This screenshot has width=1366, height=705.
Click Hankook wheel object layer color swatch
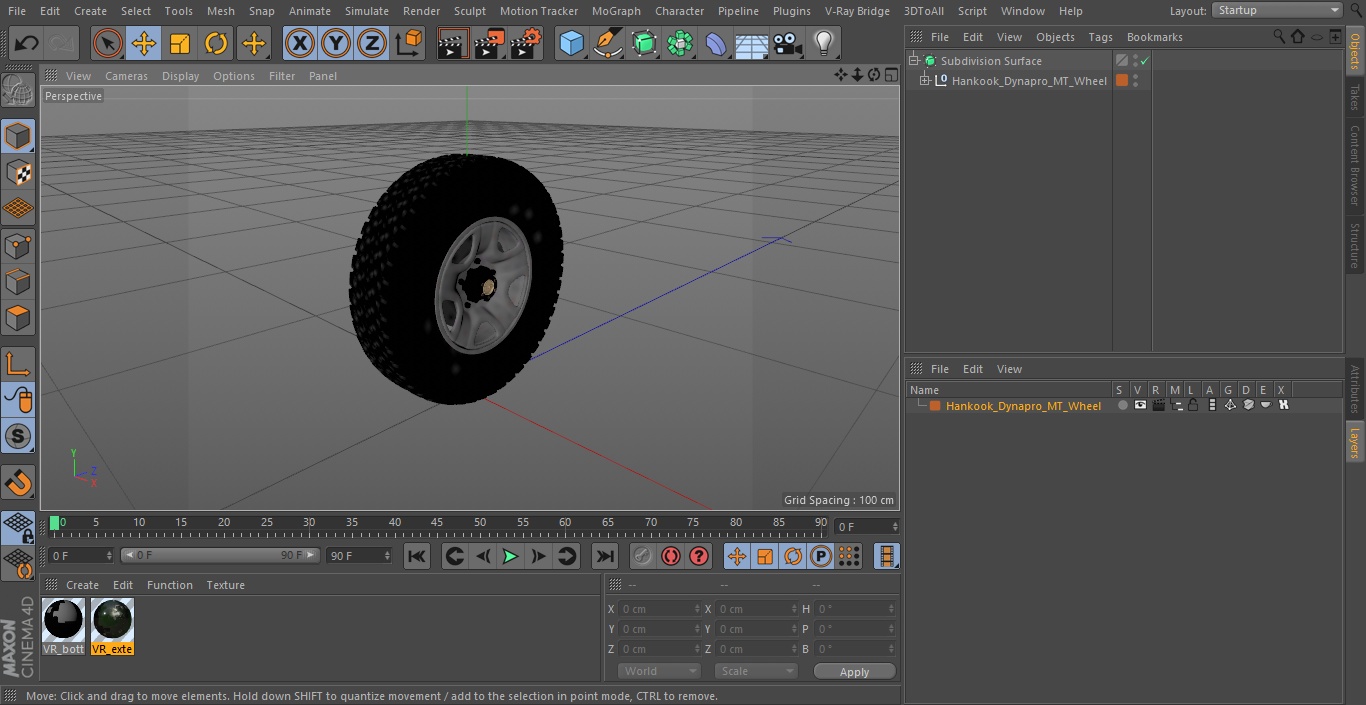pos(1122,81)
